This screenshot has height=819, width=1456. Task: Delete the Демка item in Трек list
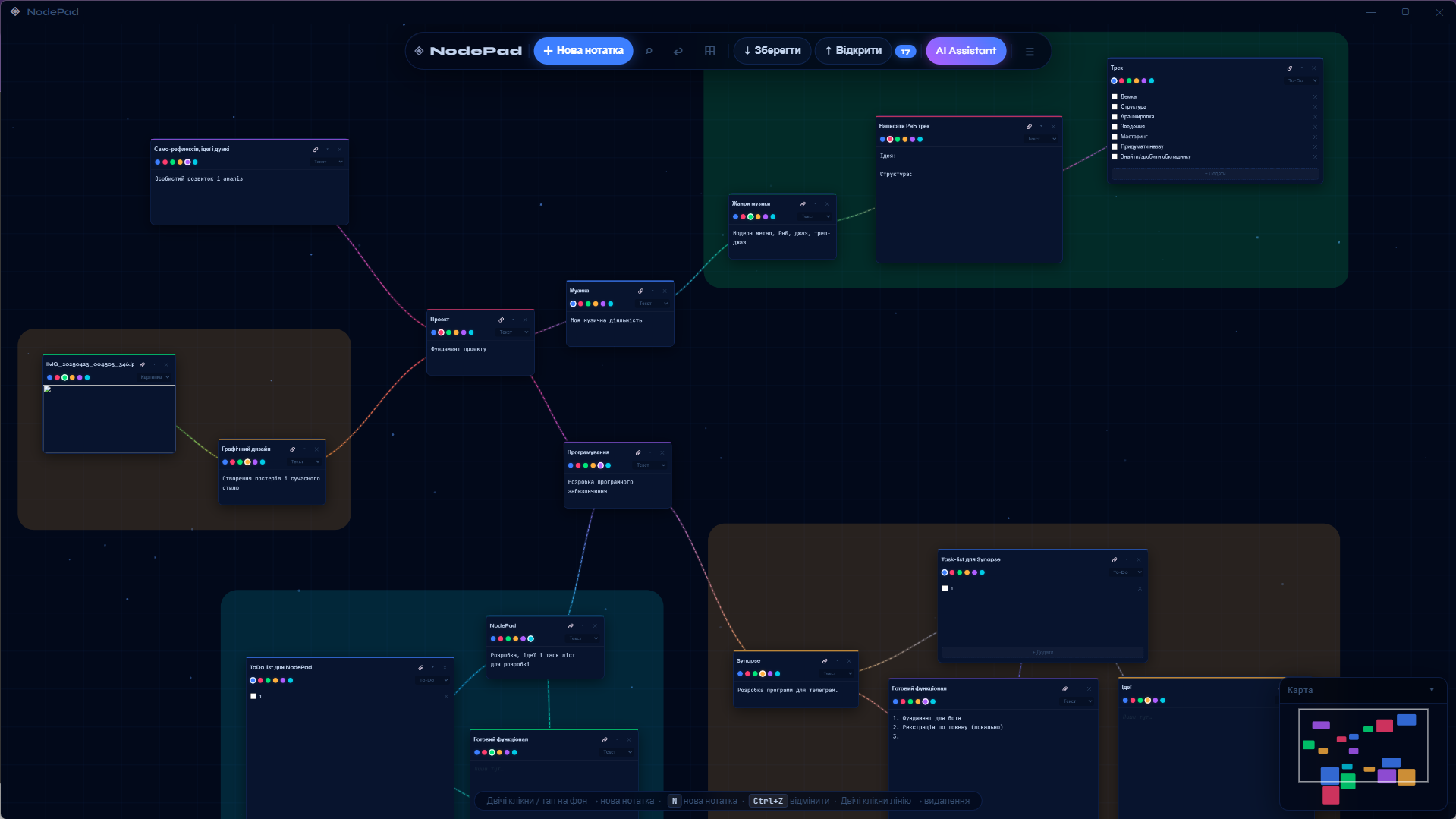[x=1315, y=97]
